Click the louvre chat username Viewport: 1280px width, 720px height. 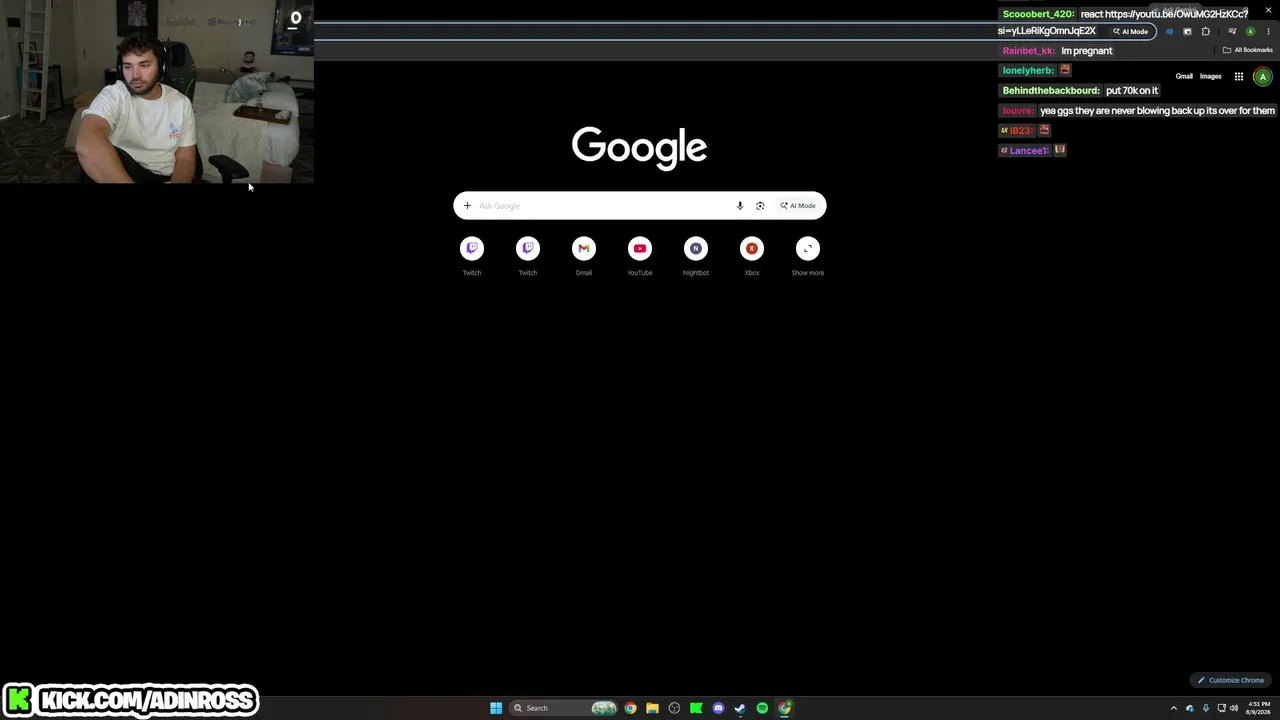point(1018,111)
